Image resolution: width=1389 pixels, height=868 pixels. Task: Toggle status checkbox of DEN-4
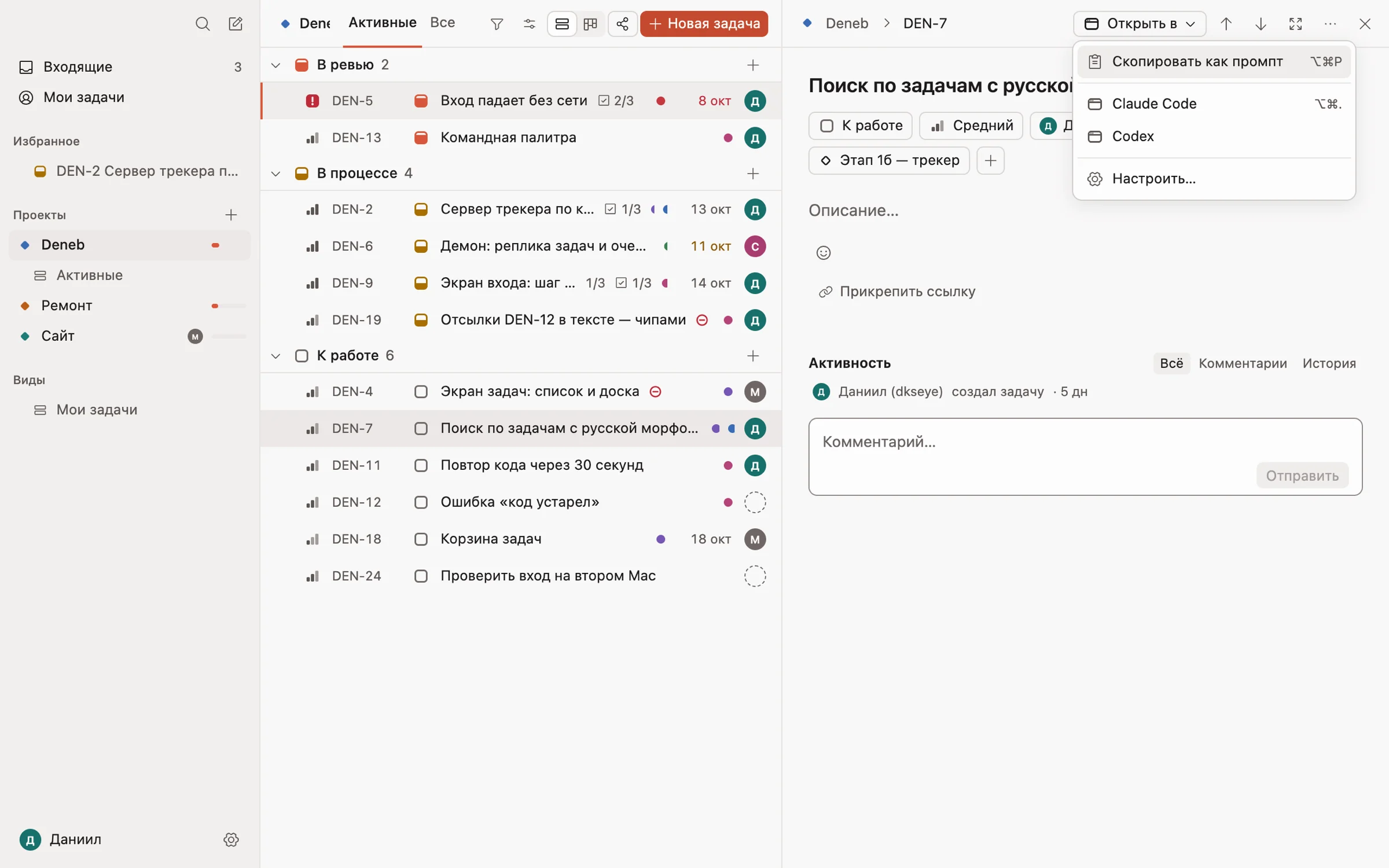coord(421,392)
